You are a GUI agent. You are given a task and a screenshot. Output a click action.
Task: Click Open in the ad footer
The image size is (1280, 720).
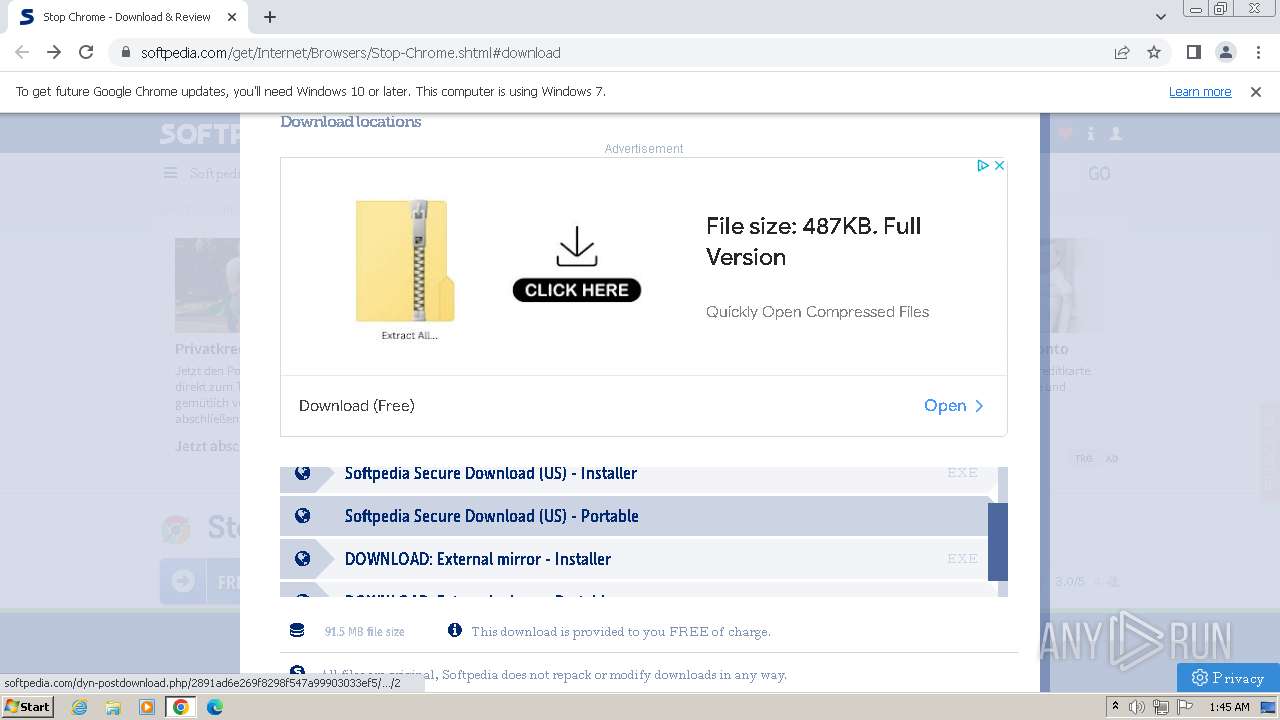tap(954, 405)
